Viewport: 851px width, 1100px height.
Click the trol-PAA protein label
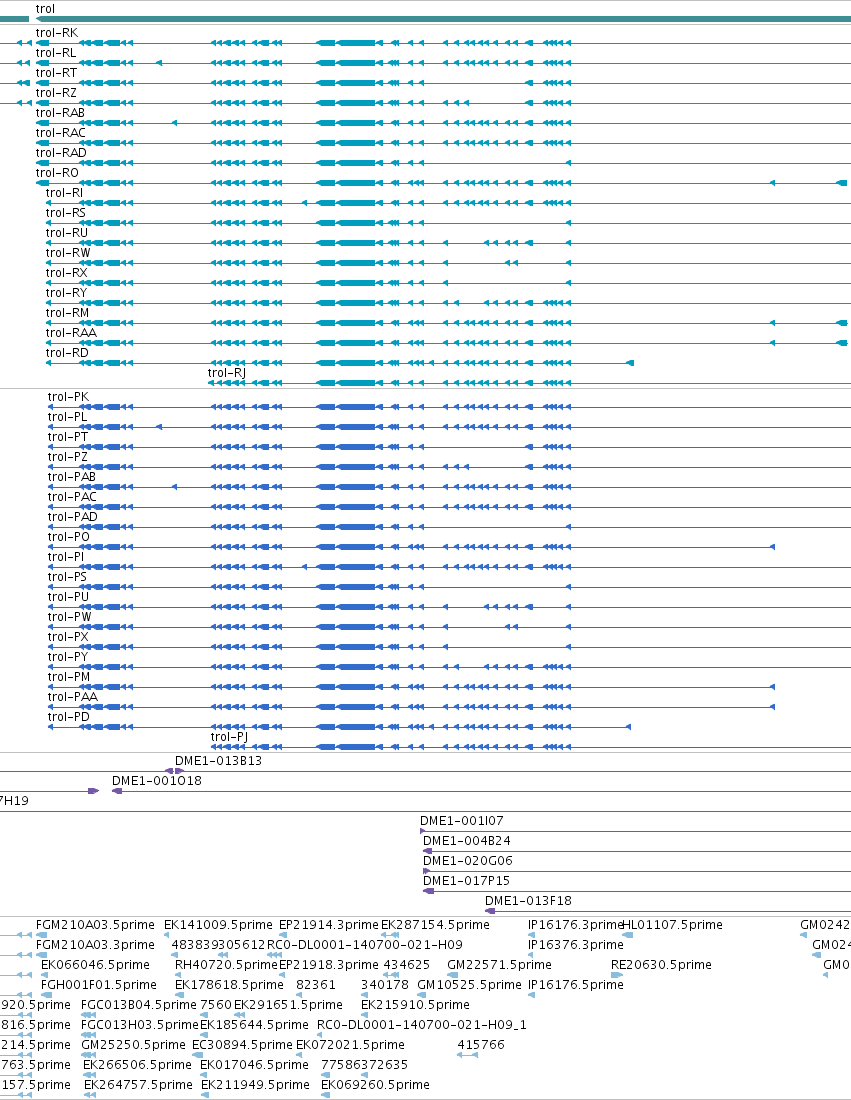[73, 697]
